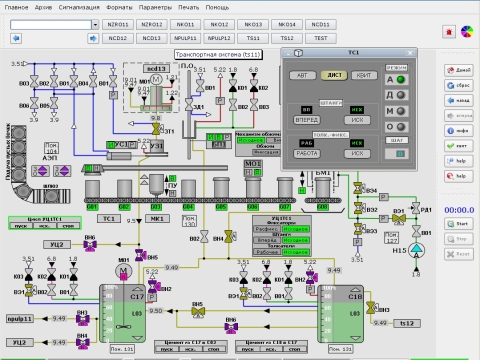Open the color wheel palette icon
Screen dimensions: 480x360
467,32
